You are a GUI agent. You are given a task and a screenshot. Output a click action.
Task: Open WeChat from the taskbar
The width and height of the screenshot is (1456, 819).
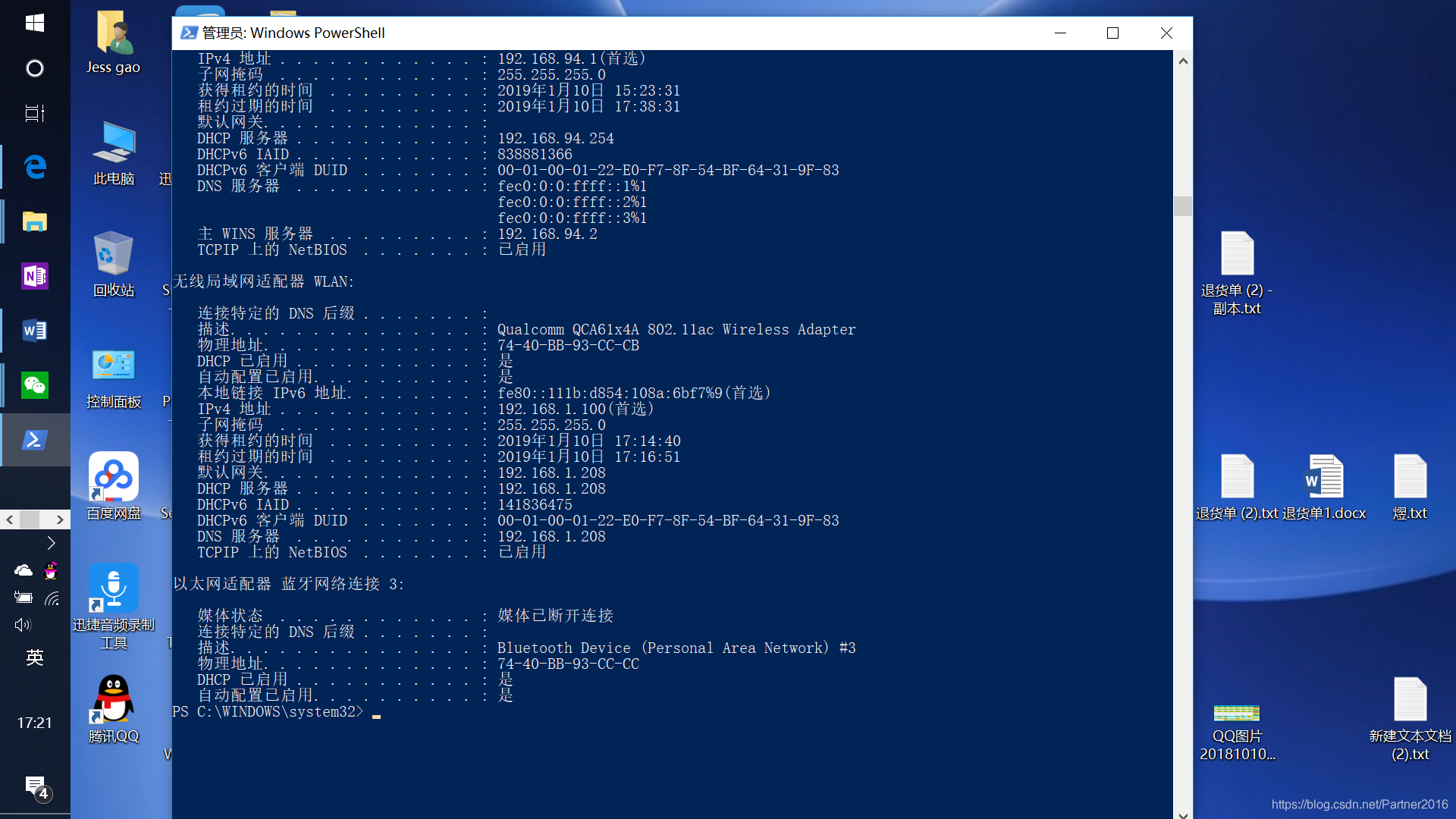[x=35, y=385]
